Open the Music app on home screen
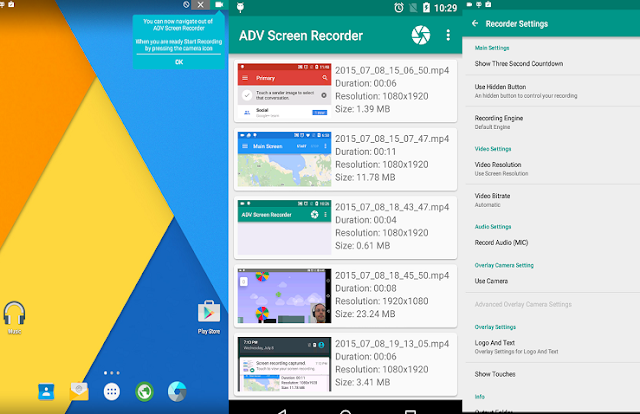 click(14, 317)
